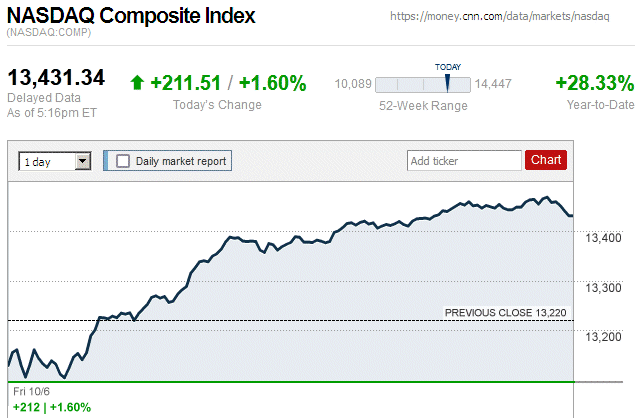Click the Fri 10/6 date label

pyautogui.click(x=31, y=391)
